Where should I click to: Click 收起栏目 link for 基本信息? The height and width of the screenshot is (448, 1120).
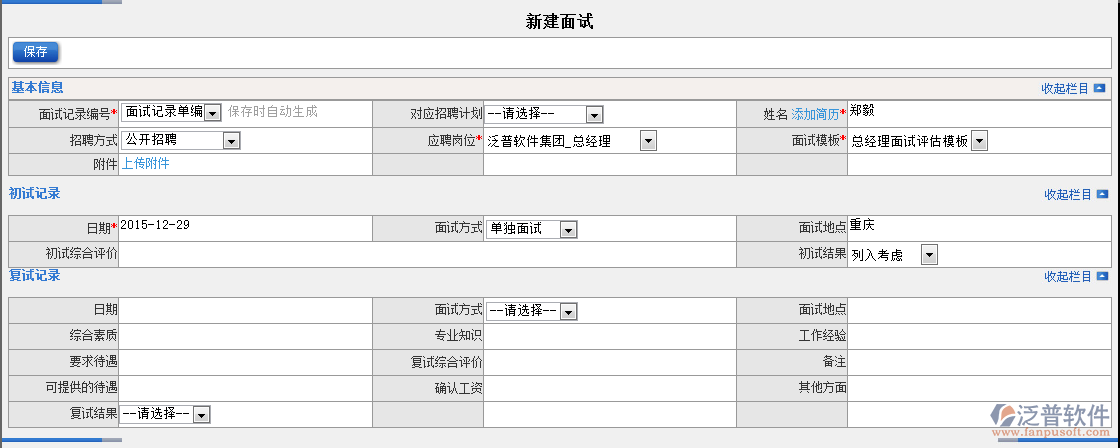point(1065,88)
